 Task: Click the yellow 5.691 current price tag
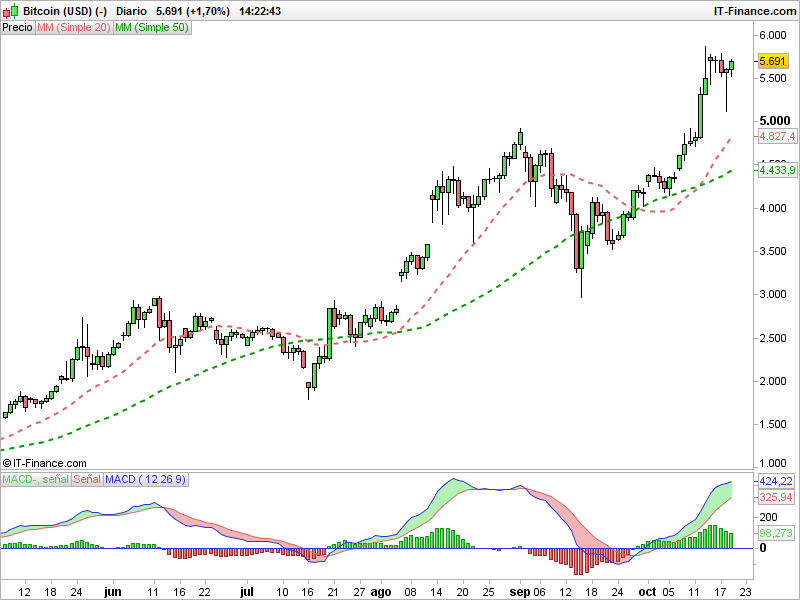[772, 61]
